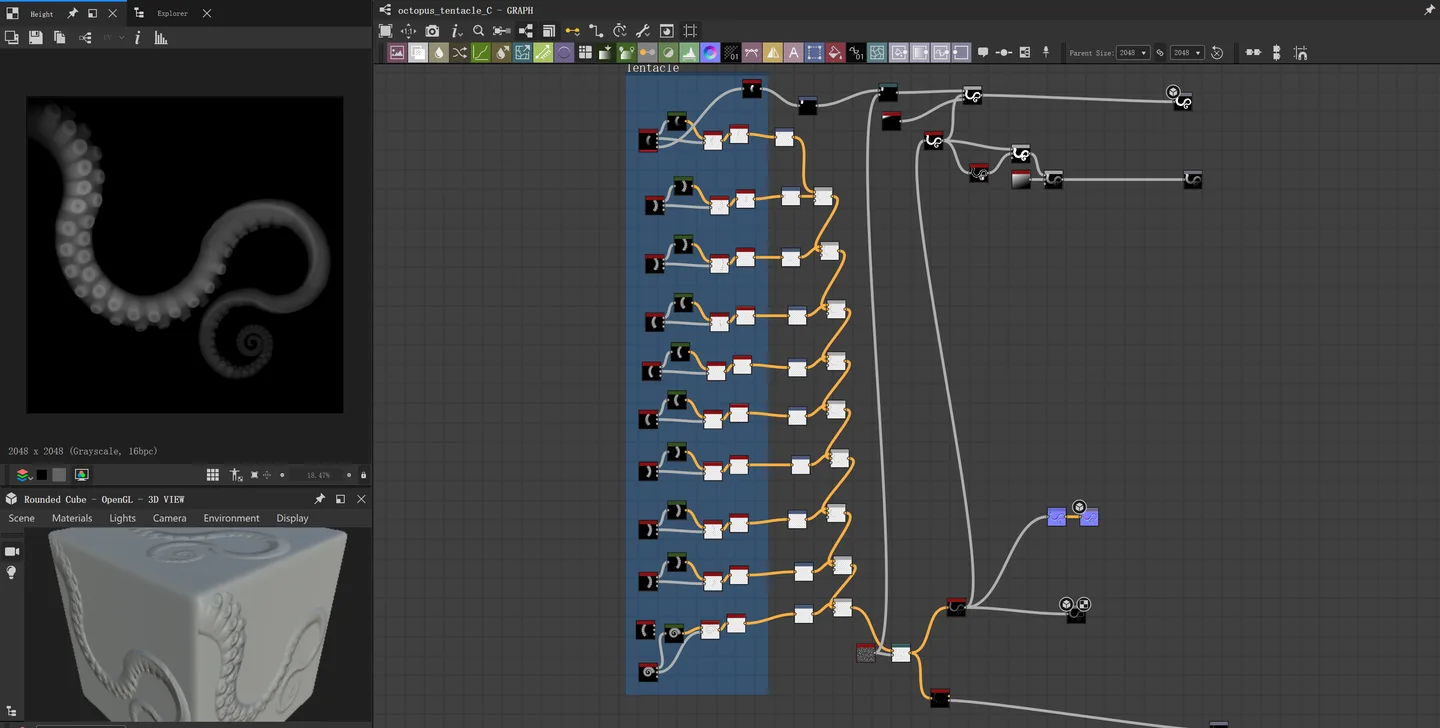
Task: Toggle the tiling grid in 2D view
Action: pos(213,475)
